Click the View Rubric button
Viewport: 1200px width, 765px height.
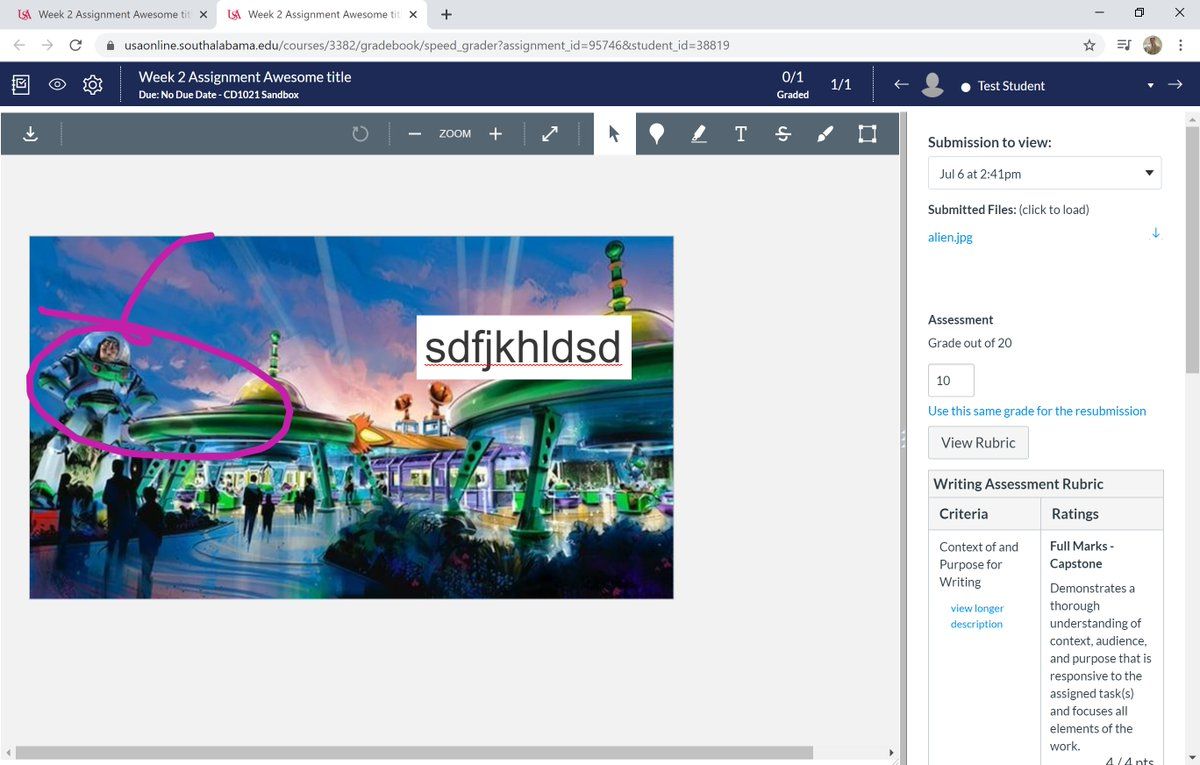click(x=977, y=443)
